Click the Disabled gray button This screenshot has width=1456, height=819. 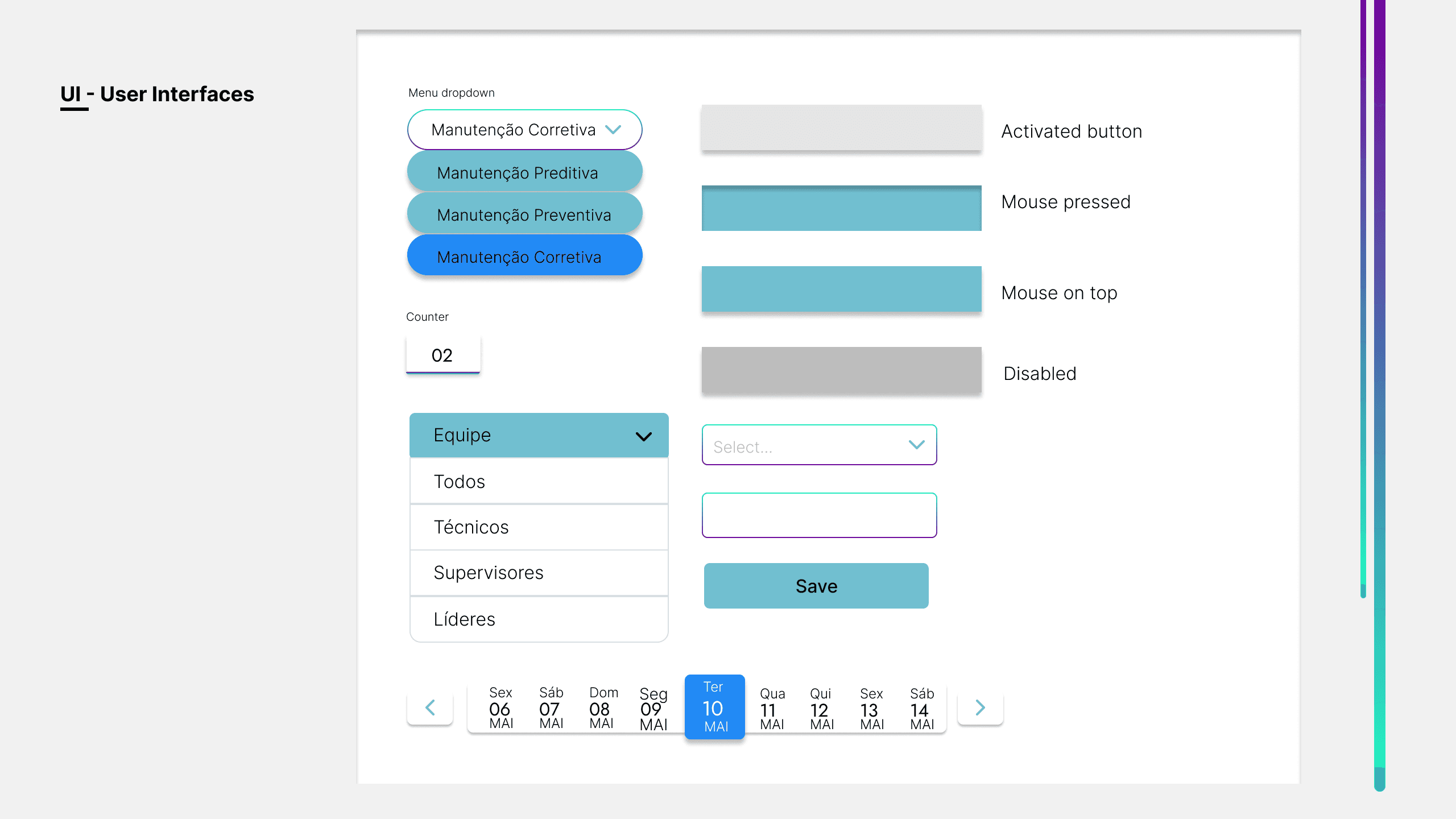click(841, 370)
